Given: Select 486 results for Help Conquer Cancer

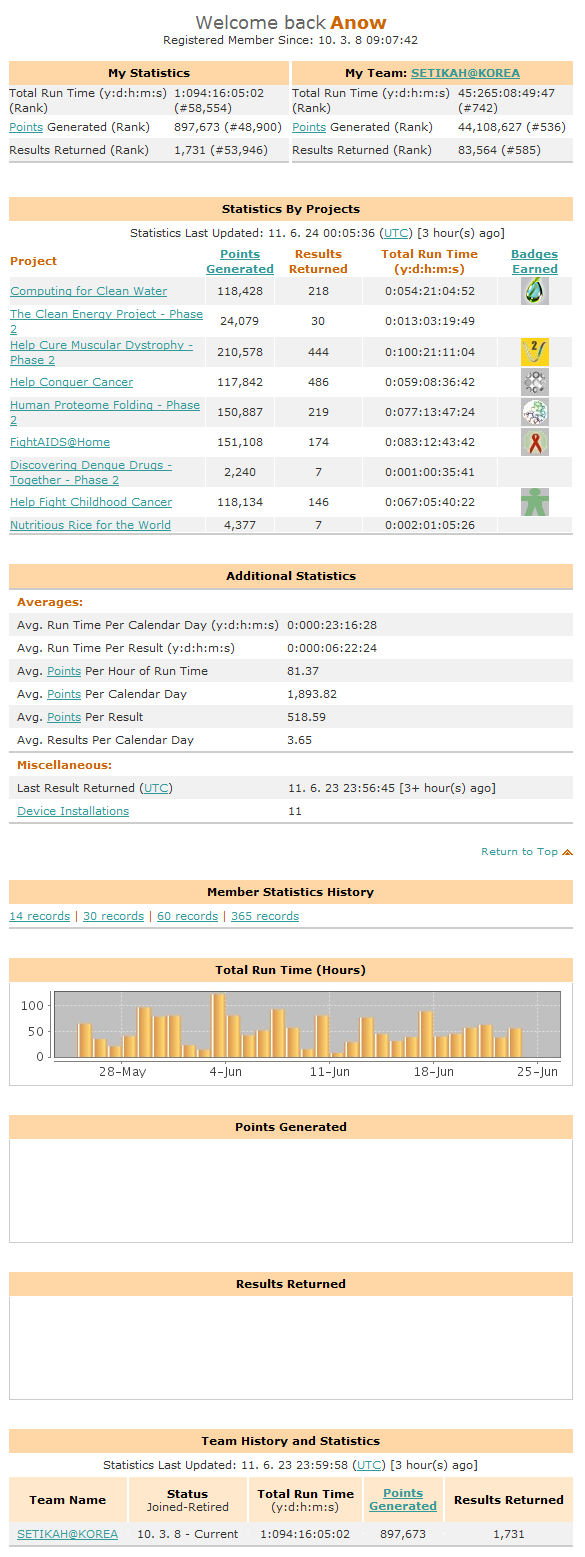Looking at the screenshot, I should (x=318, y=382).
